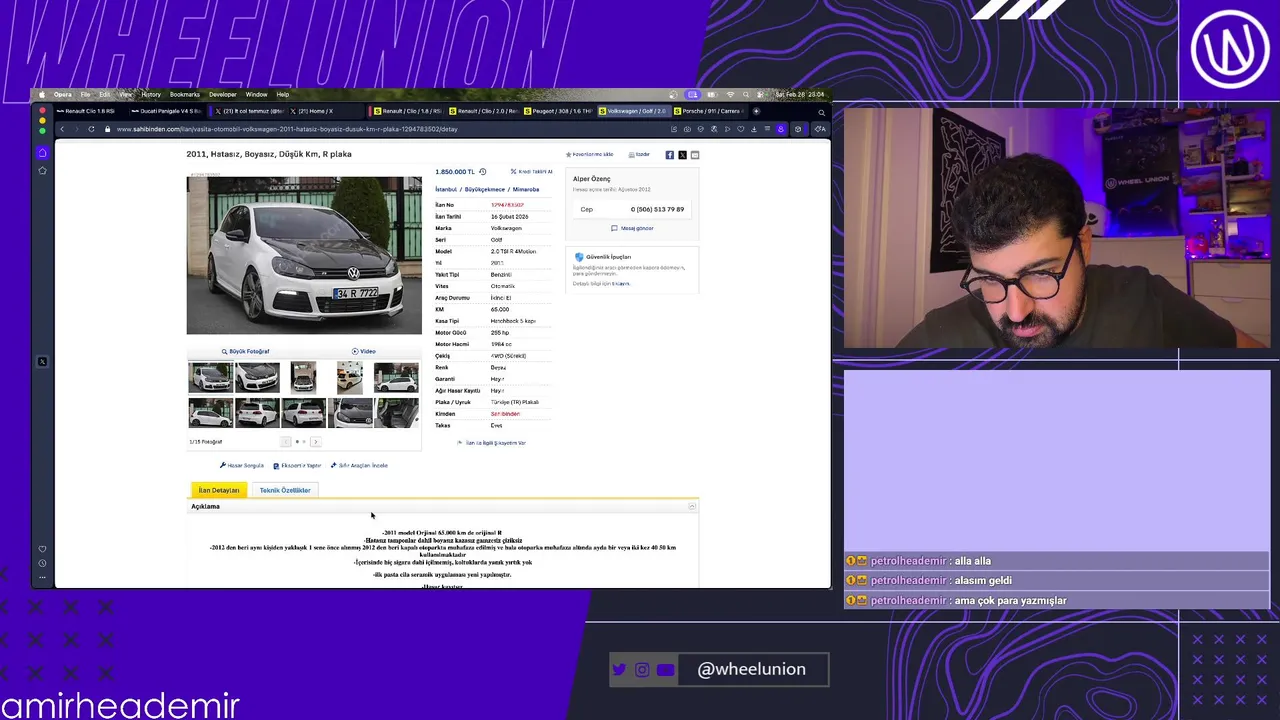Click Sıfır Araçları İncele link
Image resolution: width=1280 pixels, height=720 pixels.
click(359, 465)
